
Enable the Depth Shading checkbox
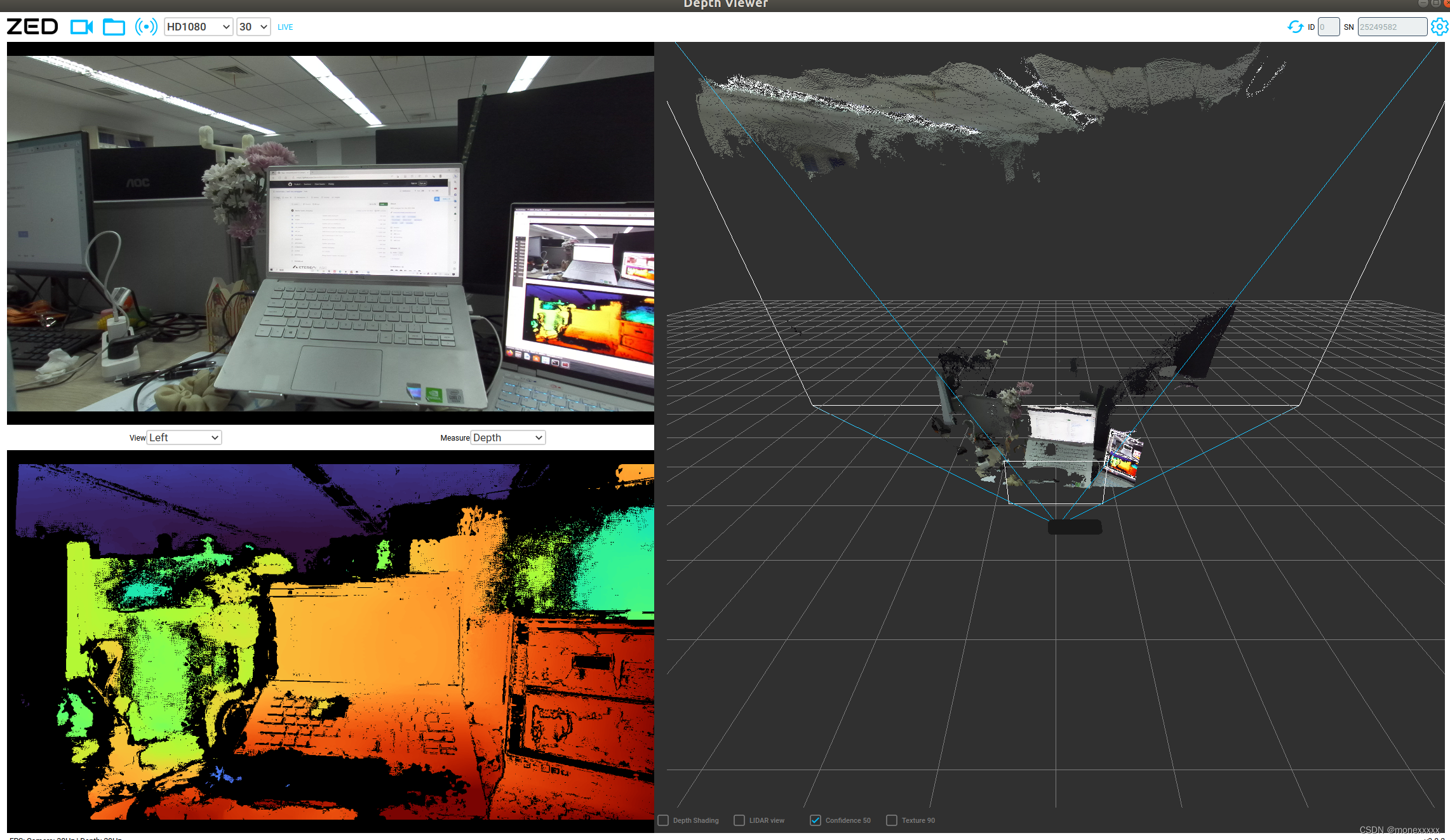(x=663, y=820)
